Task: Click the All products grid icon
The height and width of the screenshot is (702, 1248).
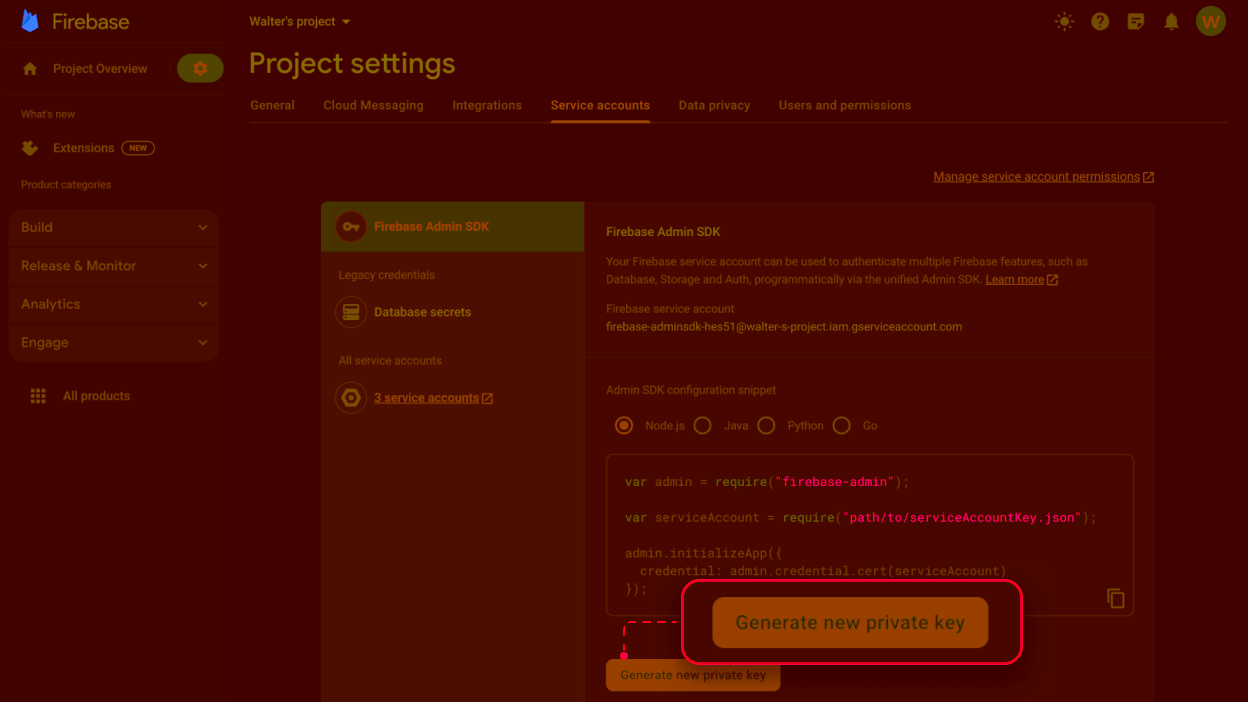Action: click(38, 396)
